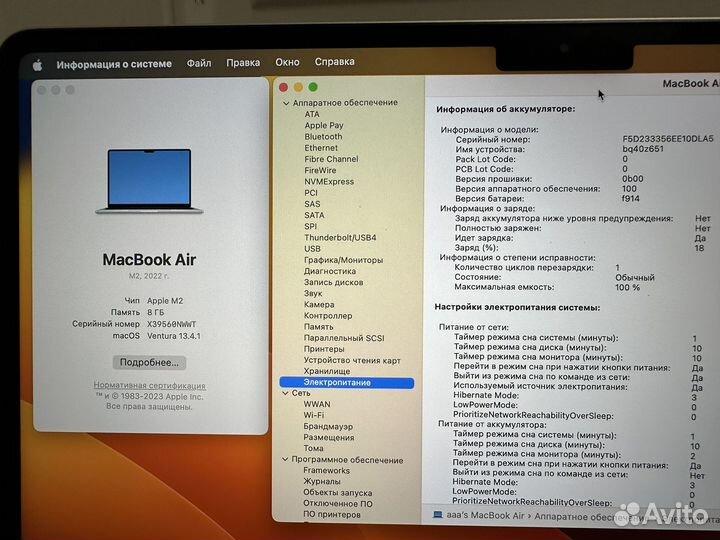Select Диагностика in the sidebar
720x540 pixels.
330,271
